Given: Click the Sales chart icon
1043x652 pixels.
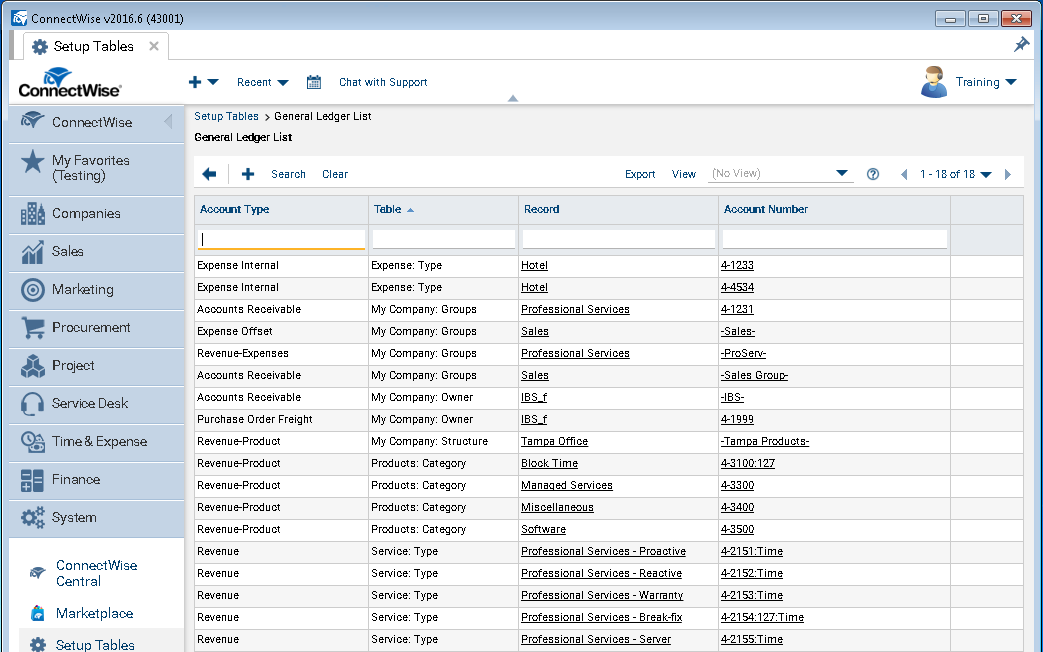Looking at the screenshot, I should [x=32, y=251].
